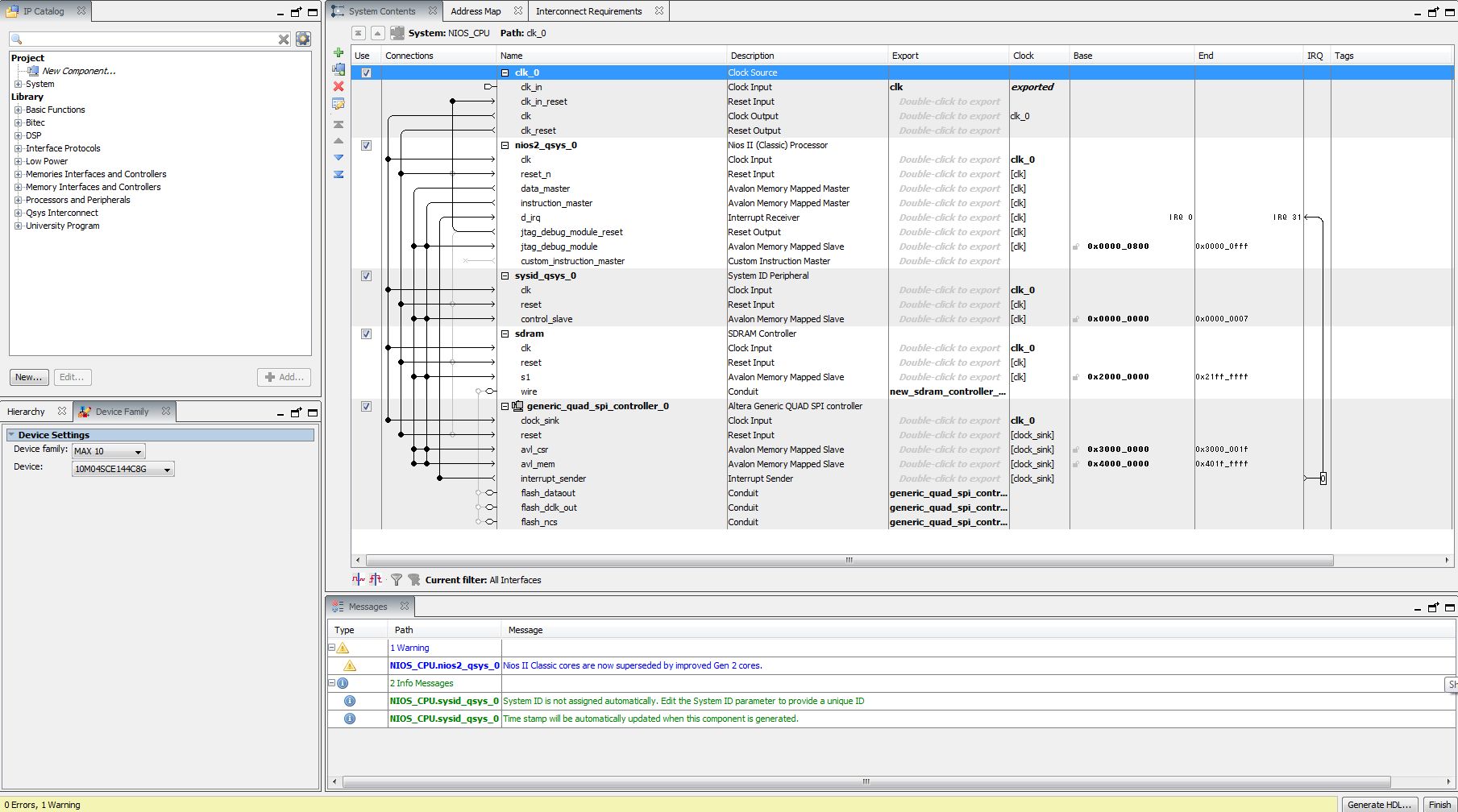
Task: Click the blue move to bottom icon
Action: click(339, 174)
